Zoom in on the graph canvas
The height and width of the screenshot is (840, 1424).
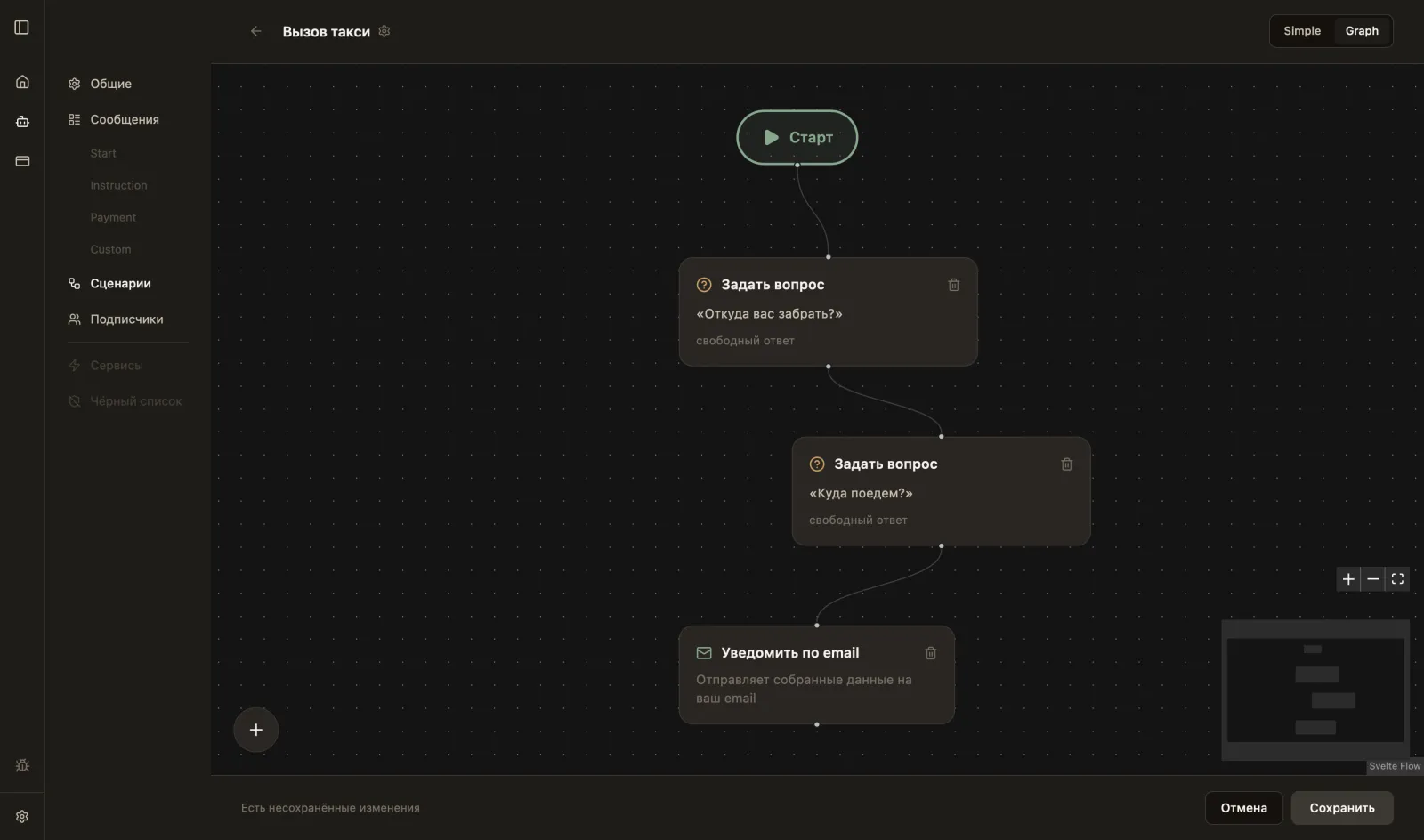pyautogui.click(x=1348, y=579)
